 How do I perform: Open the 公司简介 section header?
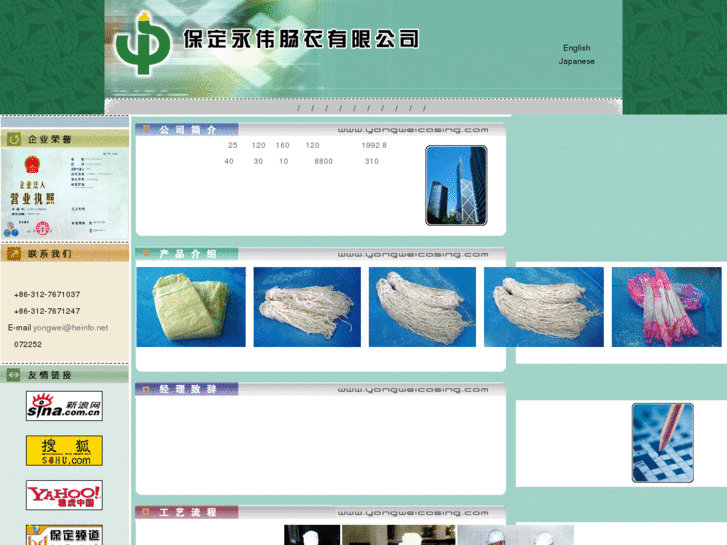pyautogui.click(x=187, y=129)
